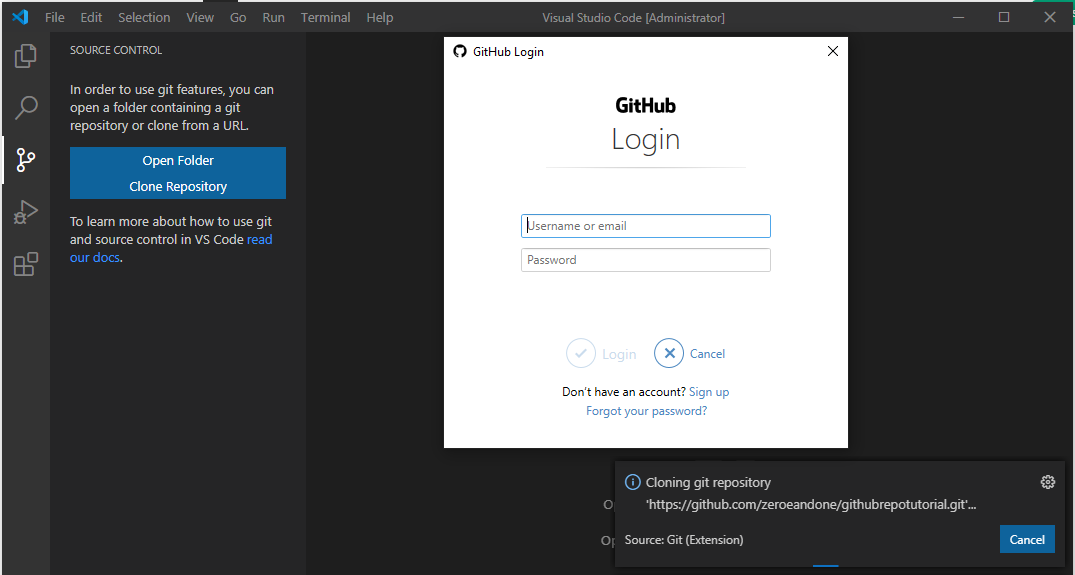
Task: Follow the Sign up link
Action: click(x=709, y=392)
